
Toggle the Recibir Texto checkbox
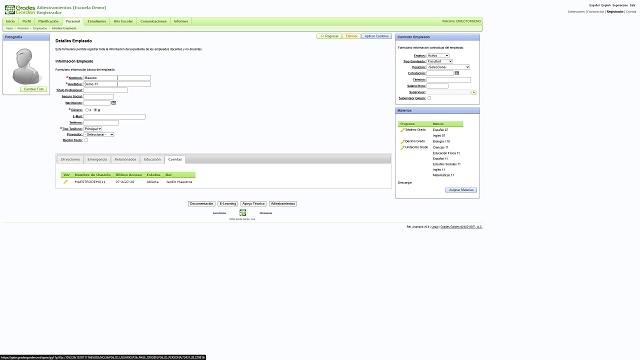86,140
